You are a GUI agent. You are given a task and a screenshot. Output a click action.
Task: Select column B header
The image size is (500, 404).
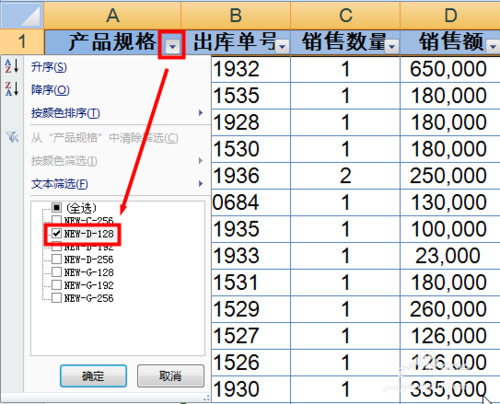point(236,15)
